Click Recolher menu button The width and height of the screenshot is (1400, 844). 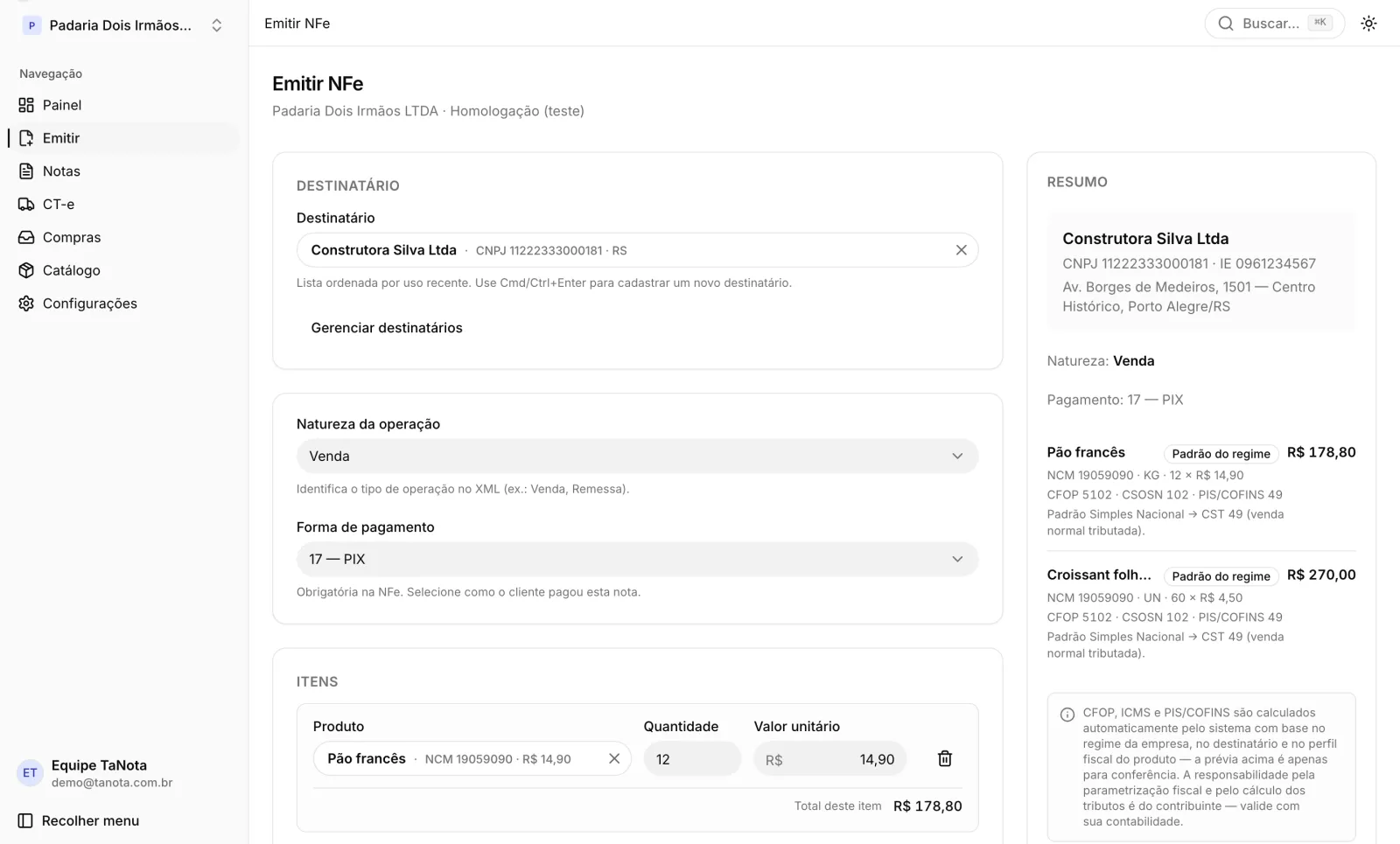point(79,820)
